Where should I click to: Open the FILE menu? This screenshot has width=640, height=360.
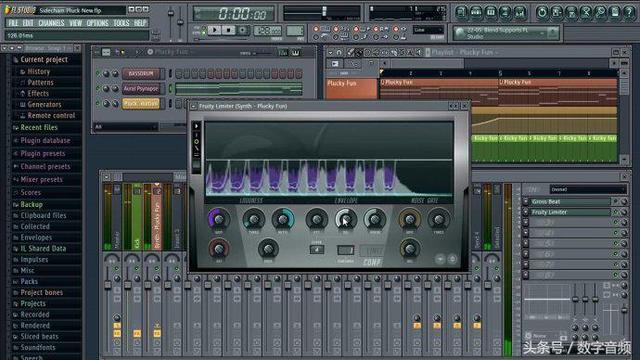(x=13, y=23)
